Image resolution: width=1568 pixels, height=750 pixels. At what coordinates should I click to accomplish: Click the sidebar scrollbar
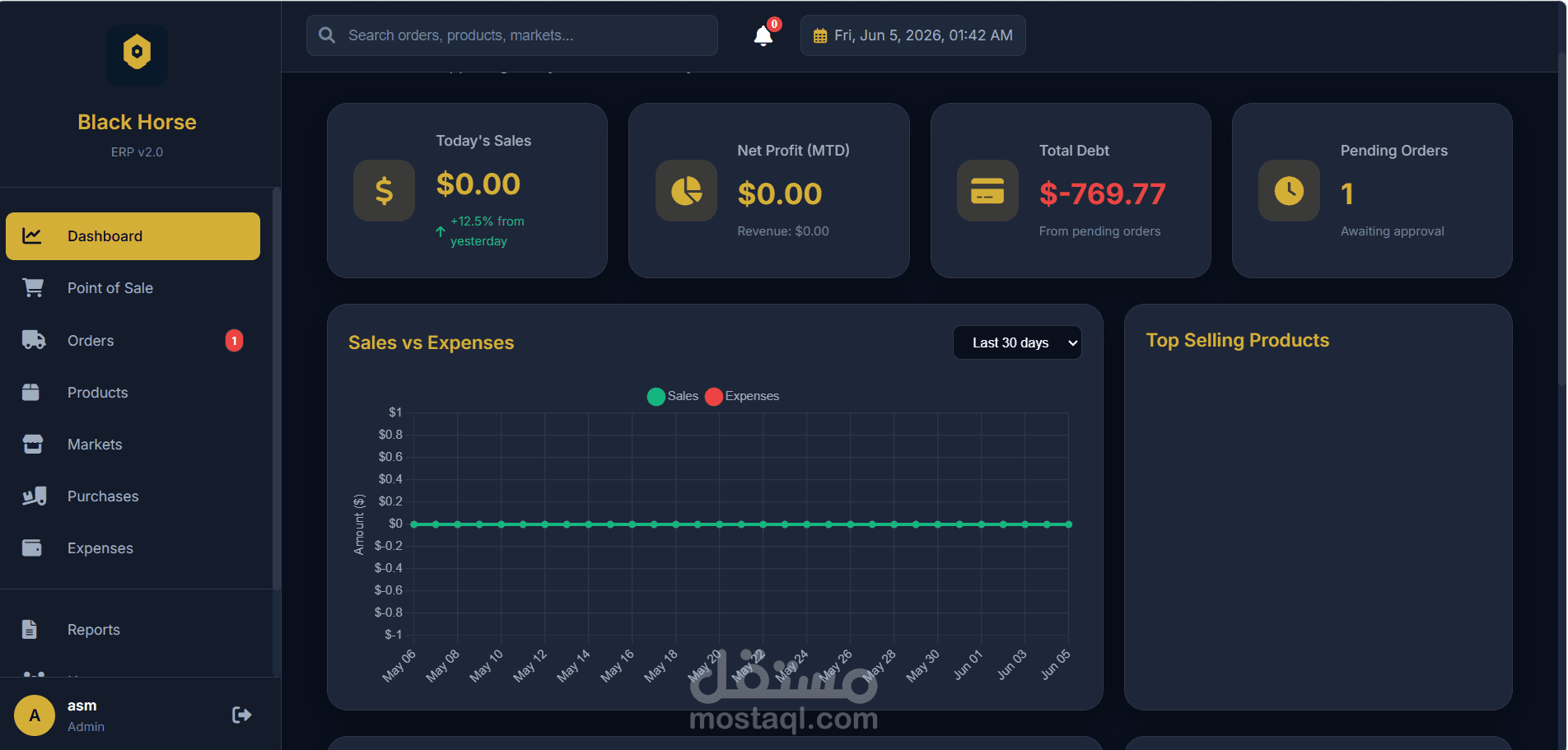tap(276, 387)
